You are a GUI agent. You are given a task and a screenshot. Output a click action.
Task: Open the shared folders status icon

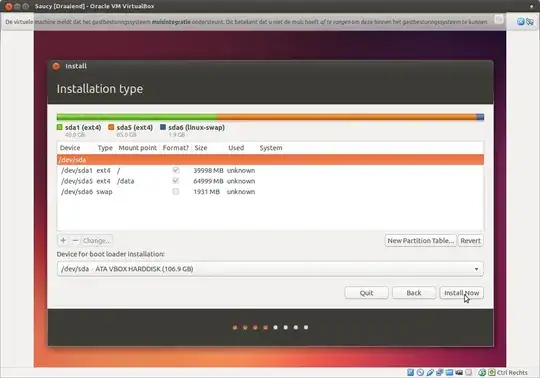point(449,372)
